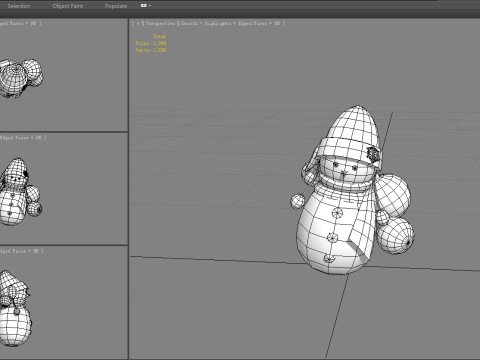Open the Perspective view label menu
The height and width of the screenshot is (360, 480).
click(160, 23)
